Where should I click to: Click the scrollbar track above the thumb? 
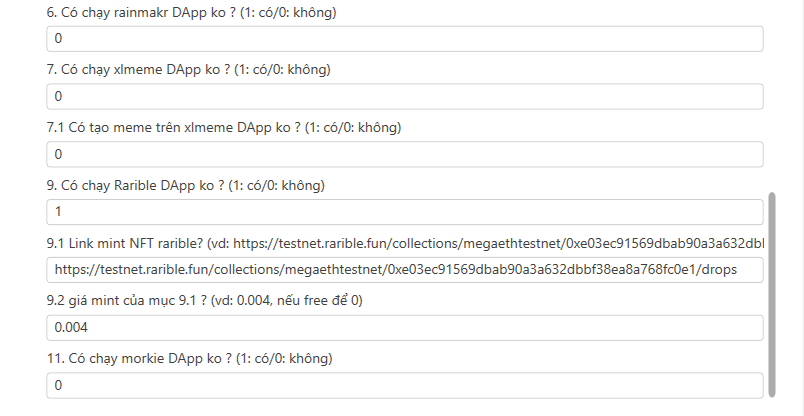[772, 96]
